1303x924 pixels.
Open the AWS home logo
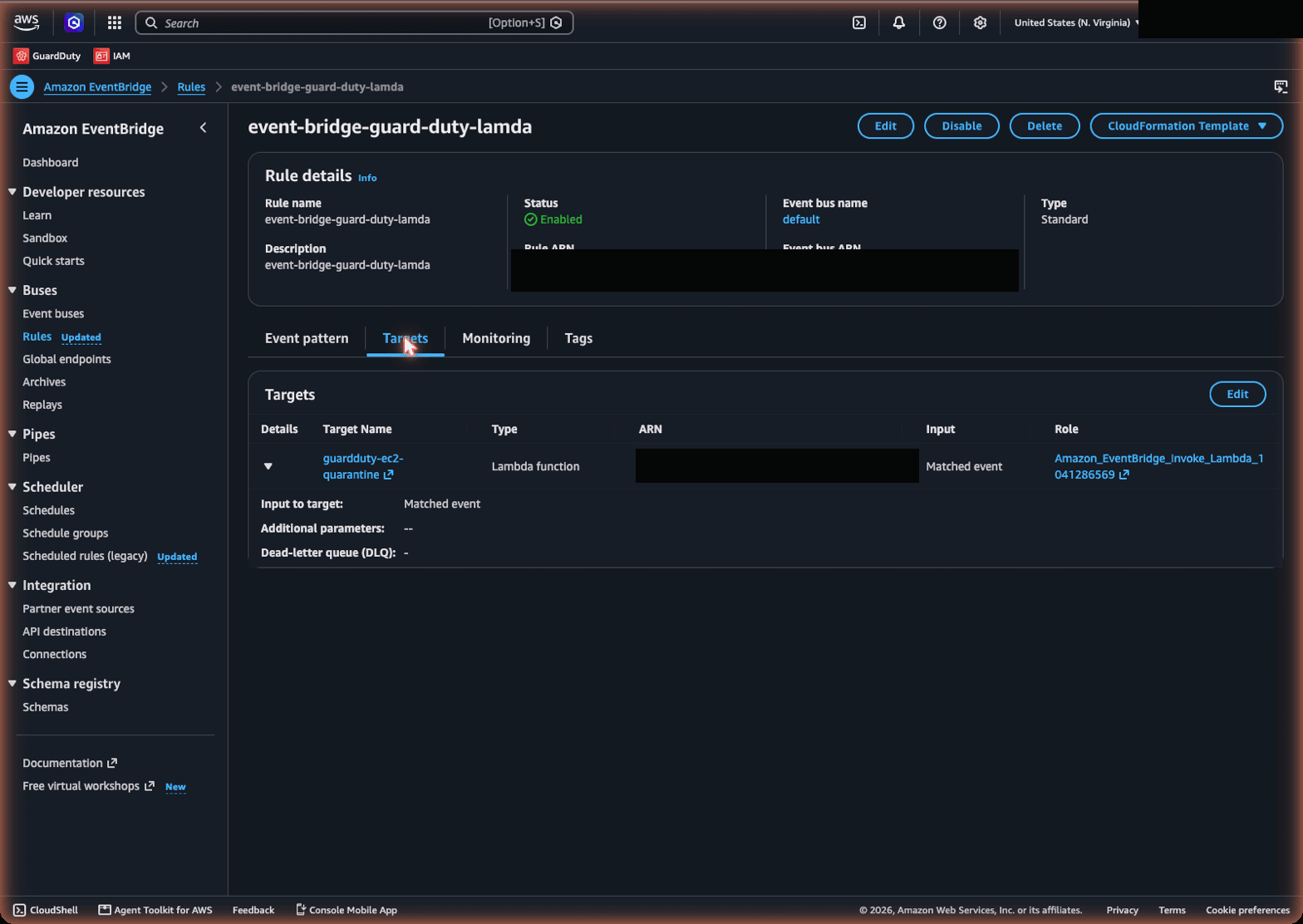27,22
